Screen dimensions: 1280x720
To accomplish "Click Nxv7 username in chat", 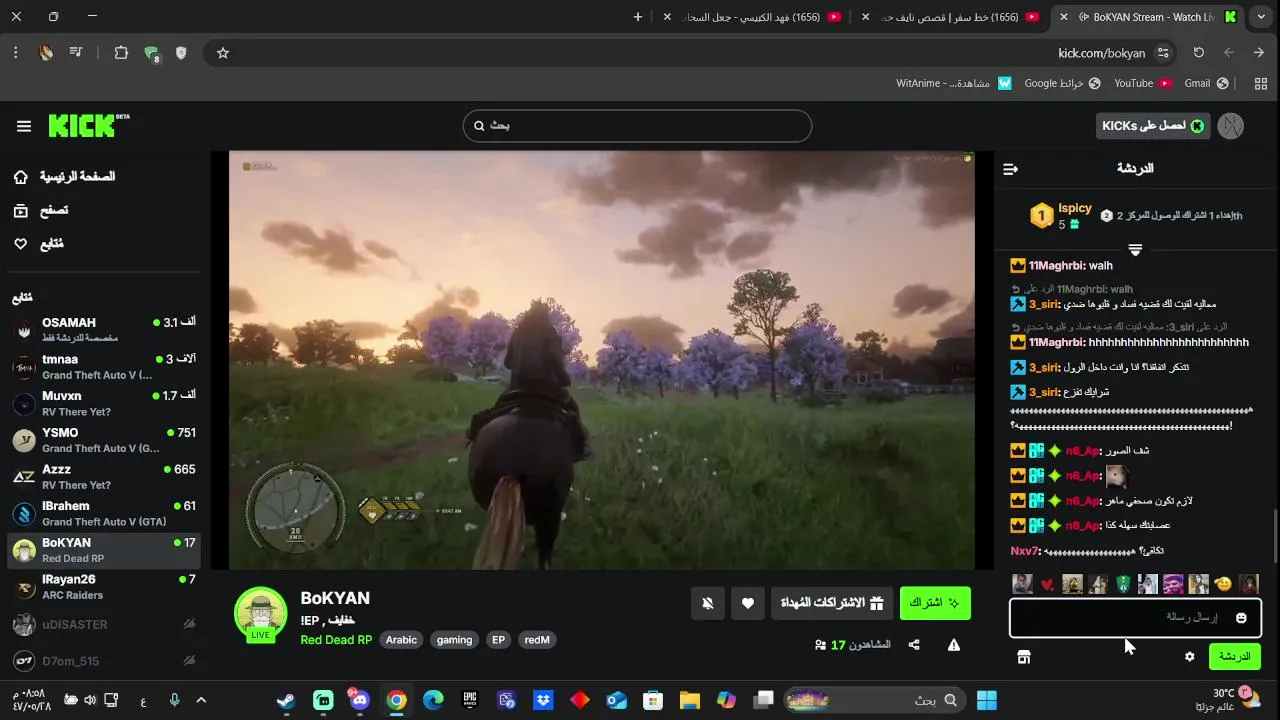I will click(x=1025, y=551).
